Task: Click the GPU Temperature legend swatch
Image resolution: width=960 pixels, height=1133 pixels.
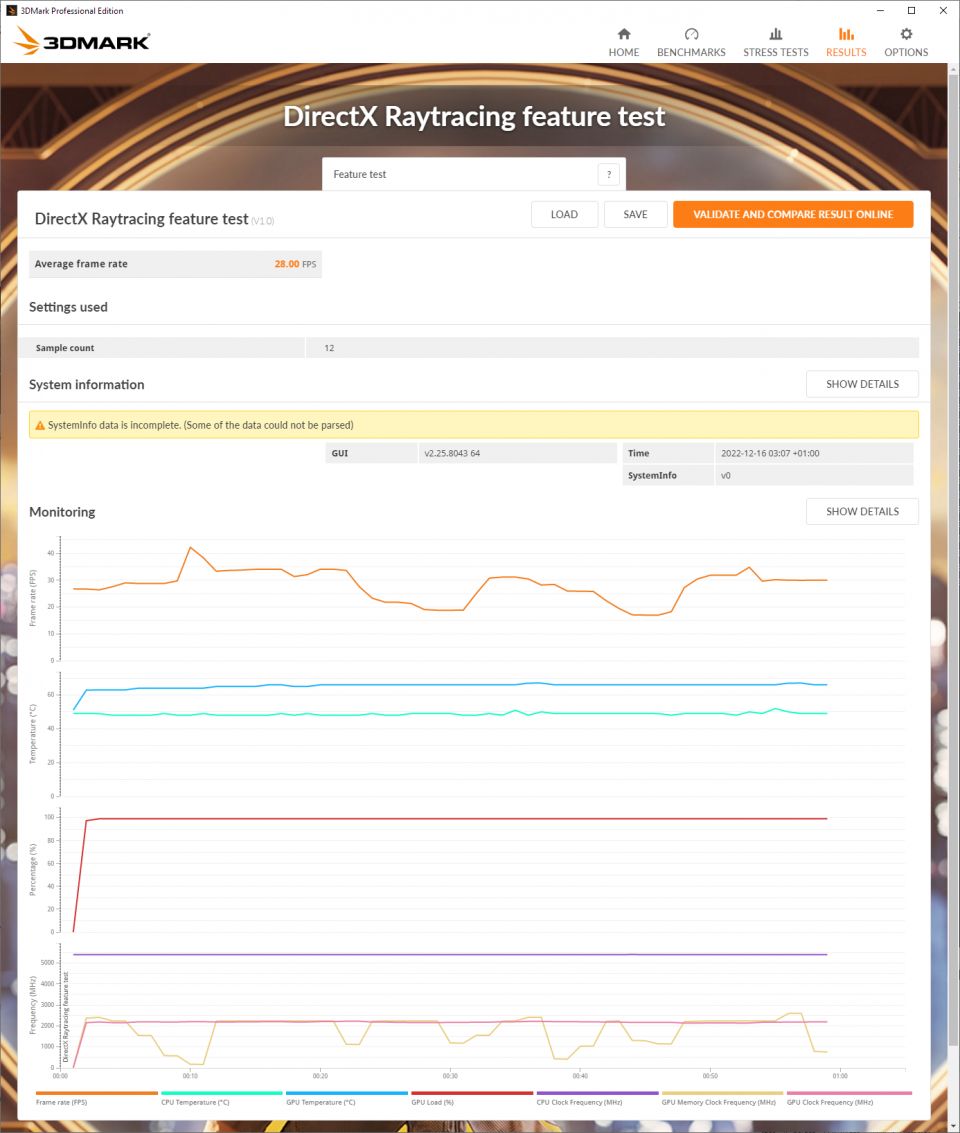Action: pos(347,1093)
